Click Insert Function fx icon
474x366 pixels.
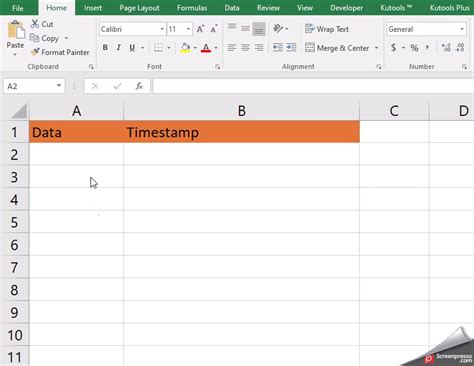click(x=139, y=86)
